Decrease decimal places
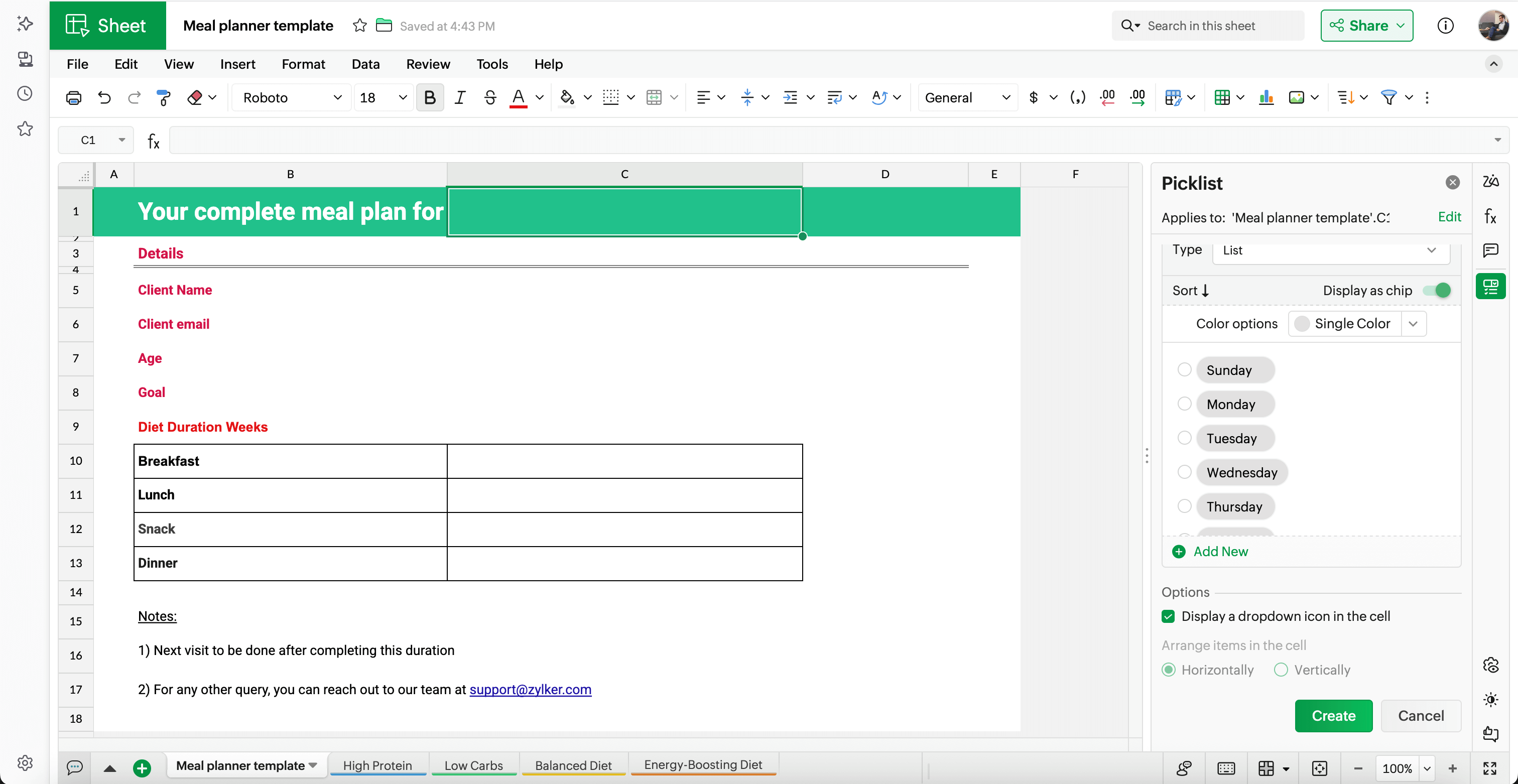Screen dimensions: 1518x784 [x=1108, y=98]
